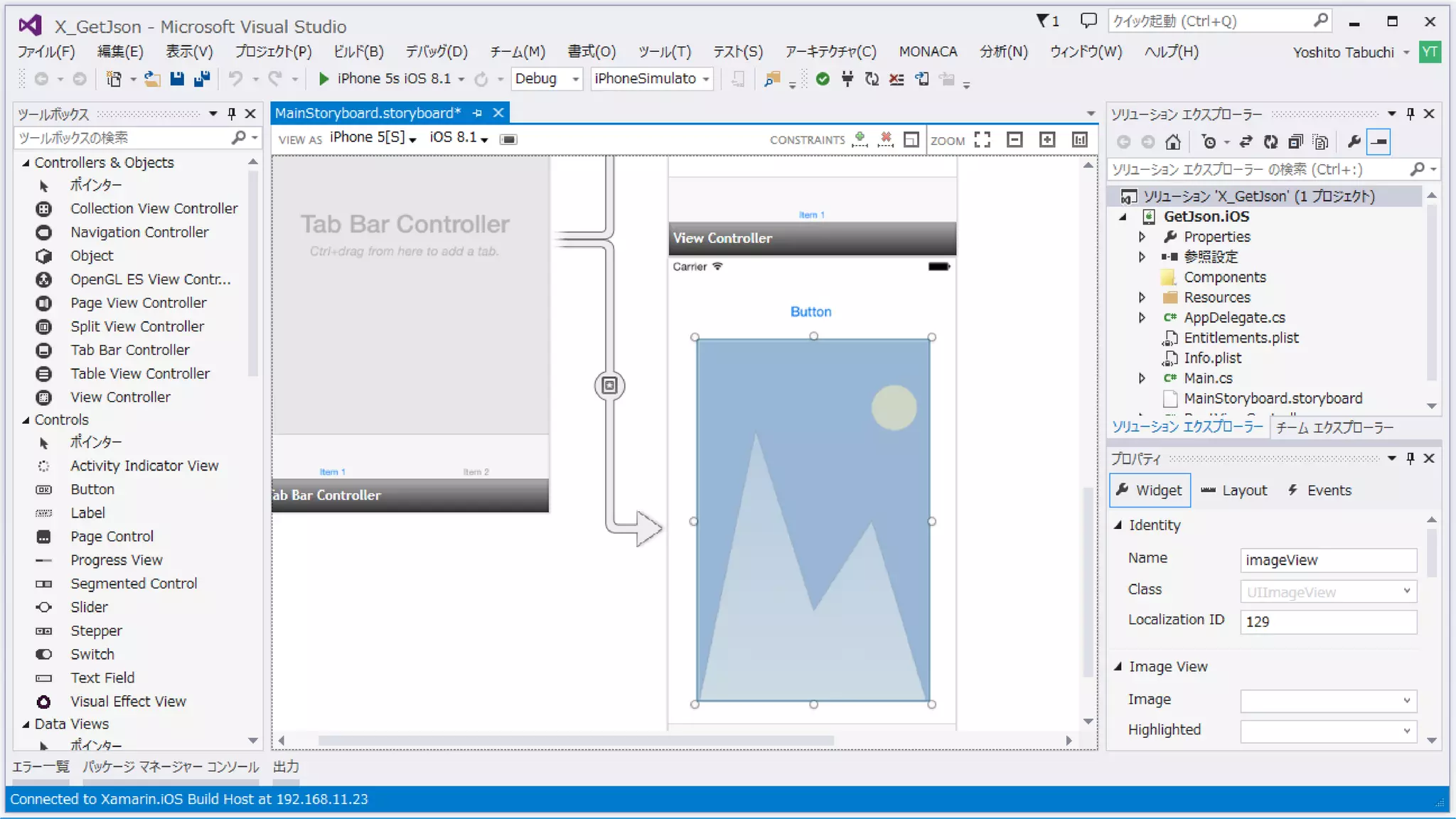Click the Name field containing imageView
This screenshot has height=819, width=1456.
(1327, 560)
